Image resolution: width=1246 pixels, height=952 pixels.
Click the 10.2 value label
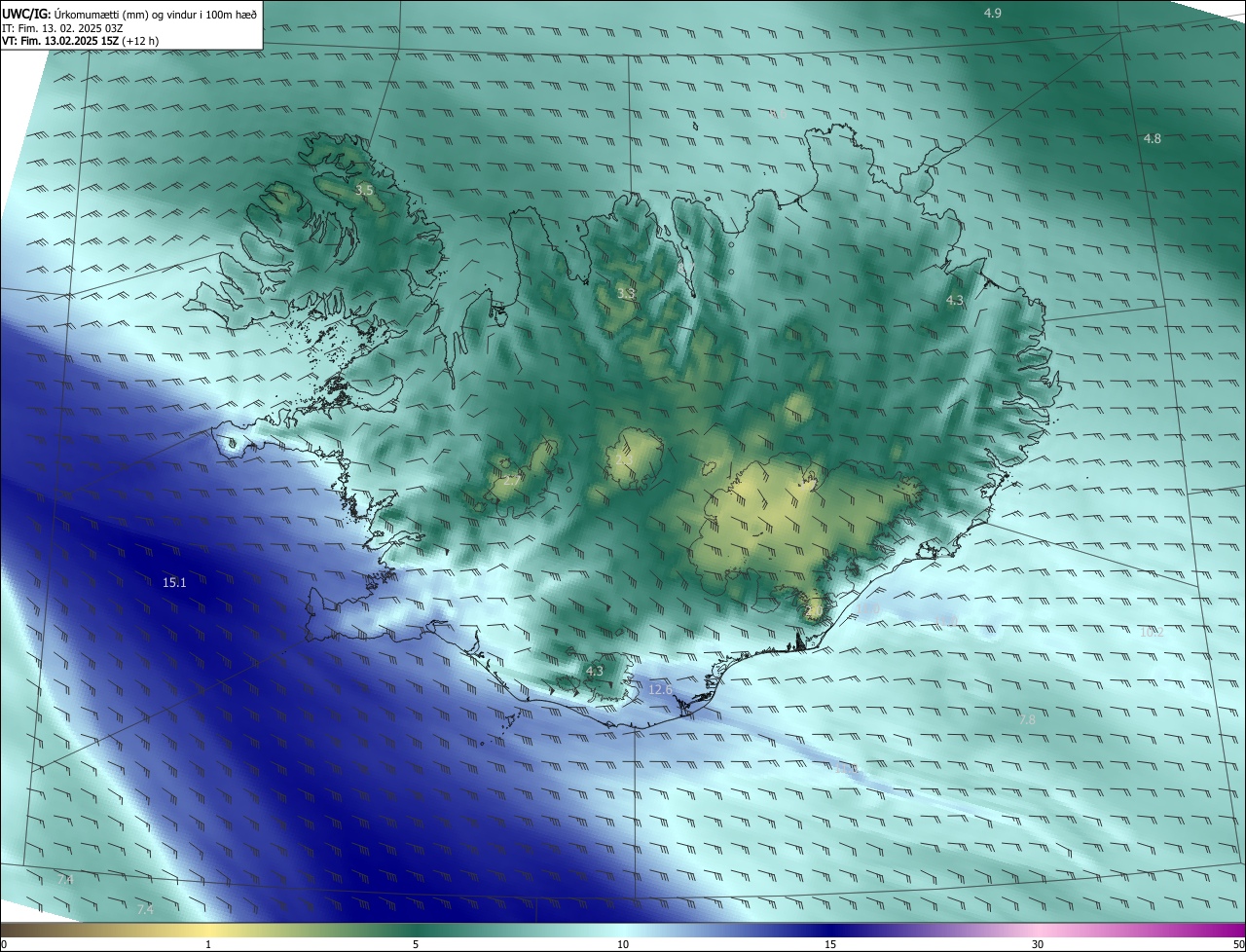1152,632
